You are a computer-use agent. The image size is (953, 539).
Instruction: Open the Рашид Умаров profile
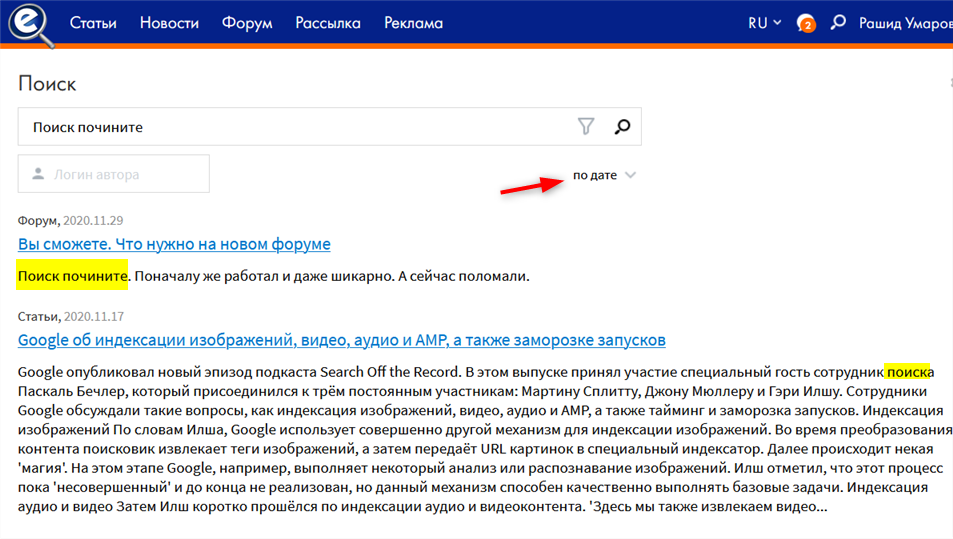point(905,23)
